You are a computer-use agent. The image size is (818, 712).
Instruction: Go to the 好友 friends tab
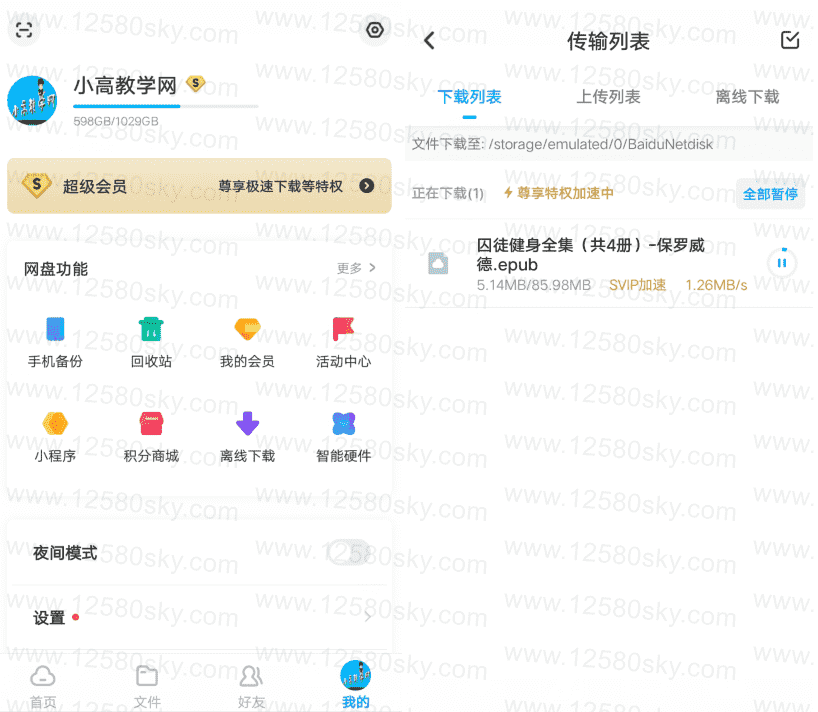(x=251, y=686)
